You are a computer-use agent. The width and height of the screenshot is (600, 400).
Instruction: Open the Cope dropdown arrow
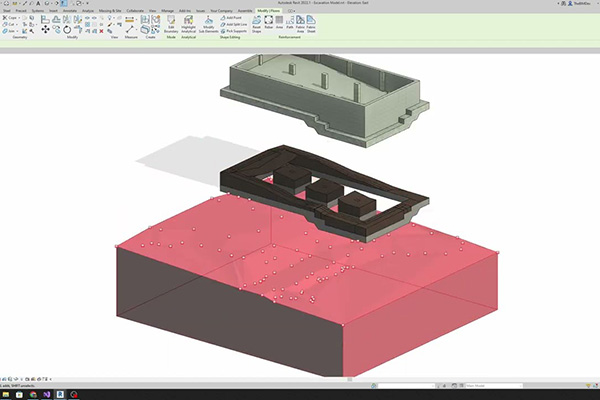[x=19, y=18]
